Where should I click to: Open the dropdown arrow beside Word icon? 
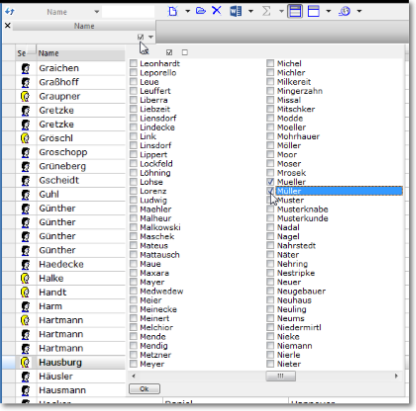(251, 11)
